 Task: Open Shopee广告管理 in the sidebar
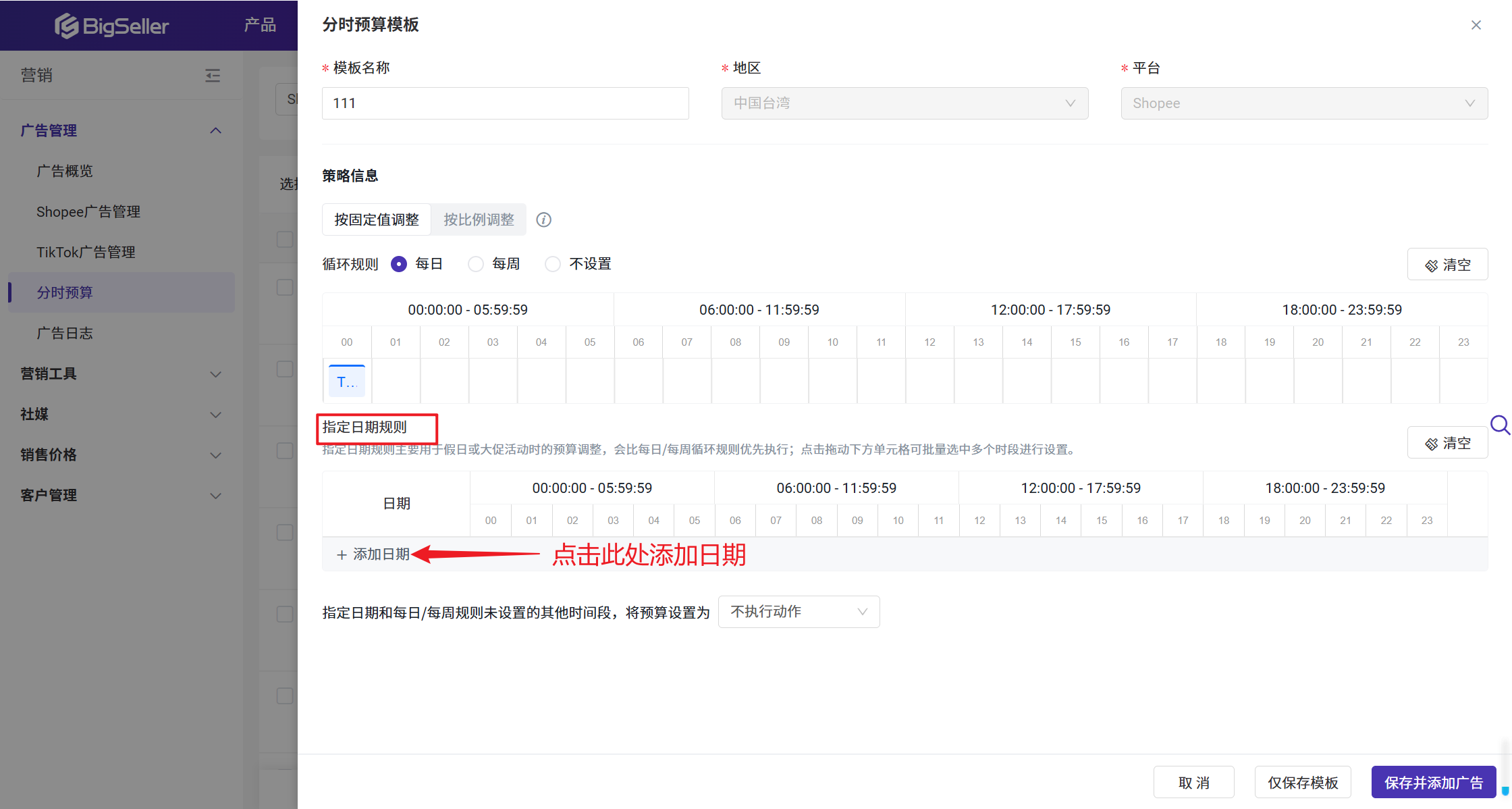(88, 211)
